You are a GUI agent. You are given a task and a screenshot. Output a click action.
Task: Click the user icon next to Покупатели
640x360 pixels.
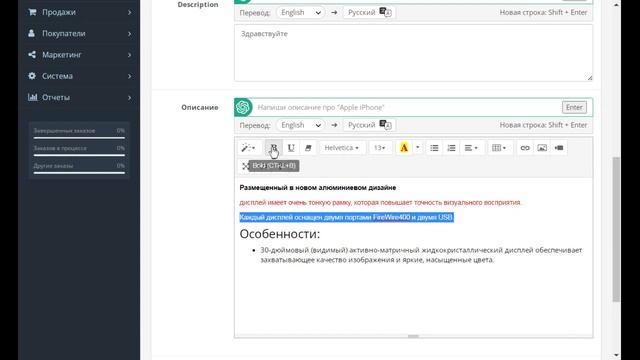(x=31, y=33)
